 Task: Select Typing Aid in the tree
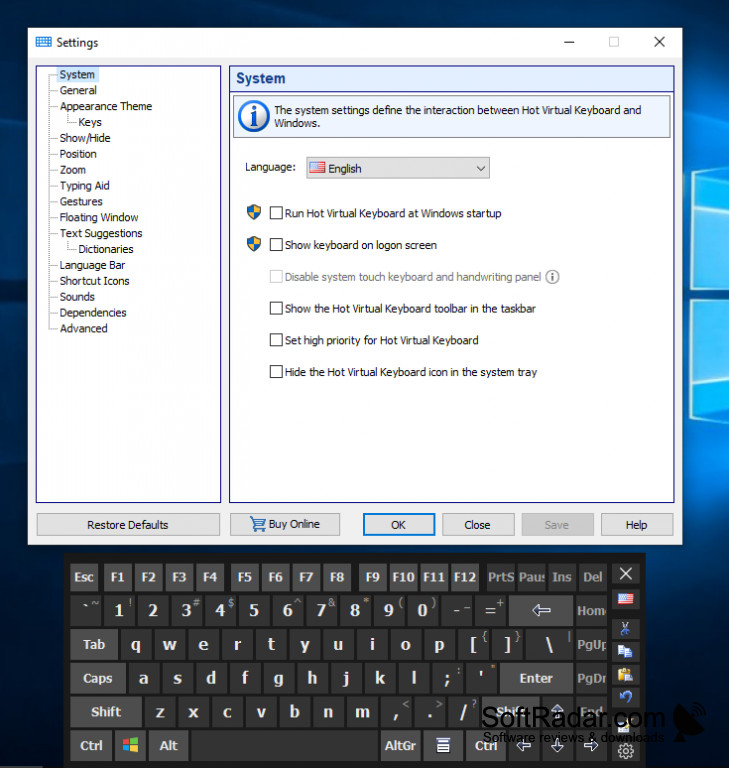tap(85, 186)
